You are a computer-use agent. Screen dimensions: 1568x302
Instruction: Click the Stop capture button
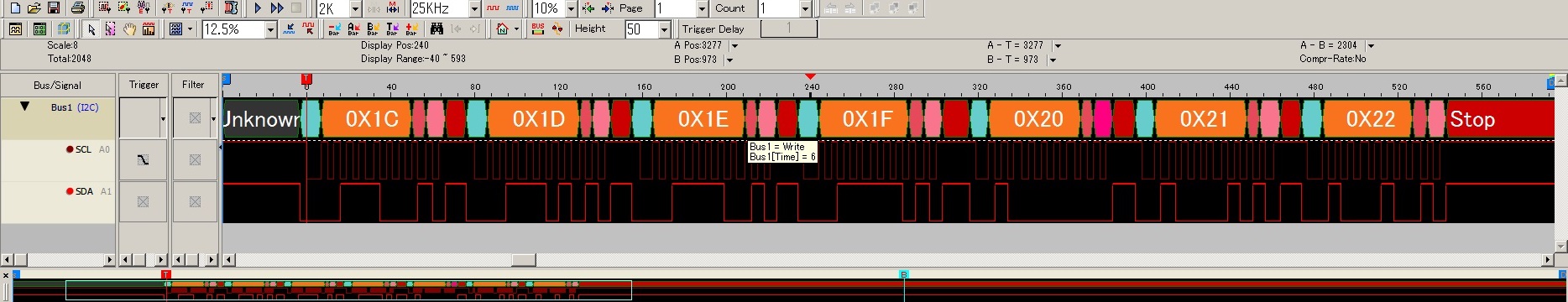click(x=296, y=8)
